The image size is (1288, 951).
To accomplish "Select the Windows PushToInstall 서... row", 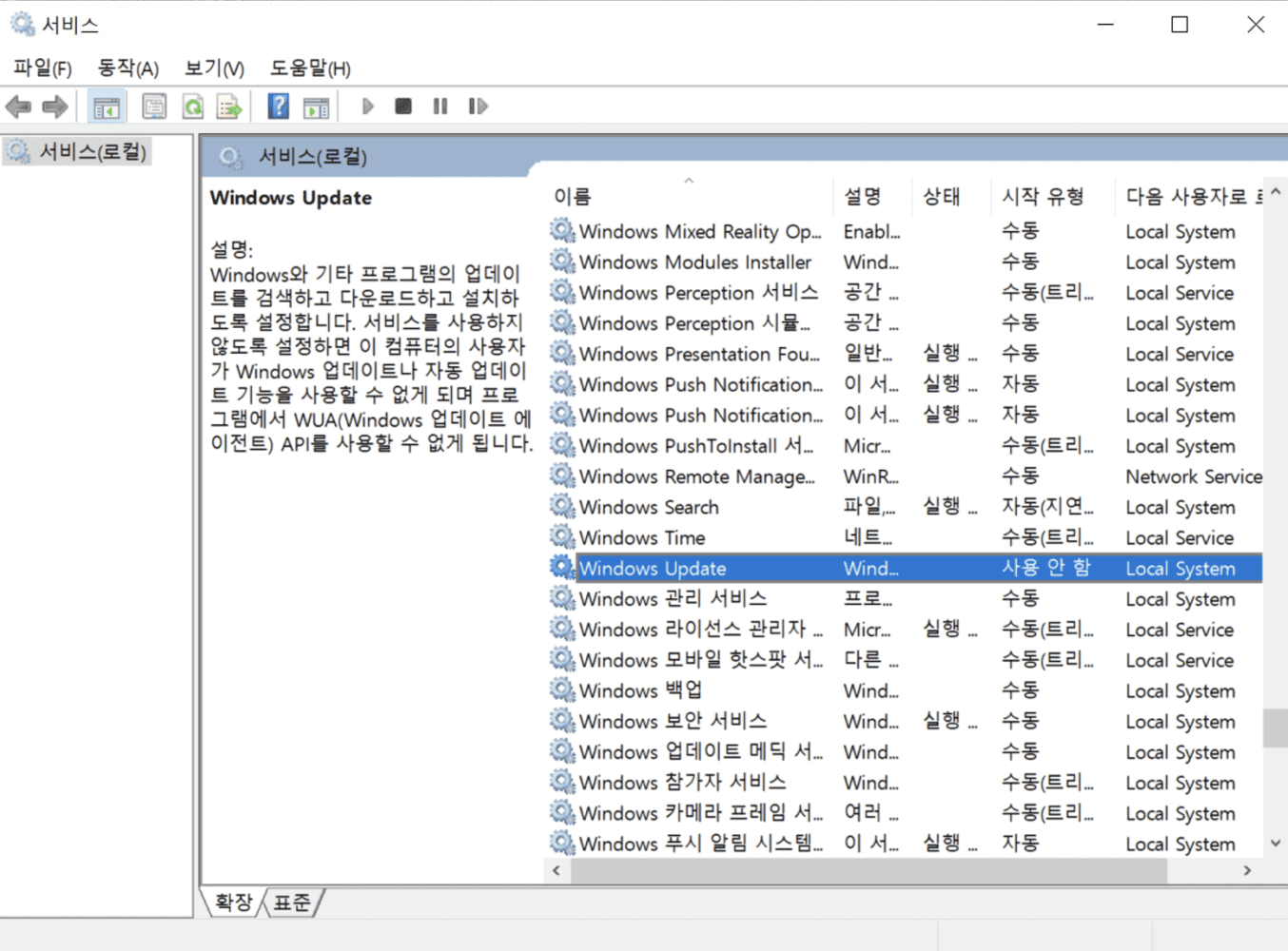I will click(x=905, y=445).
